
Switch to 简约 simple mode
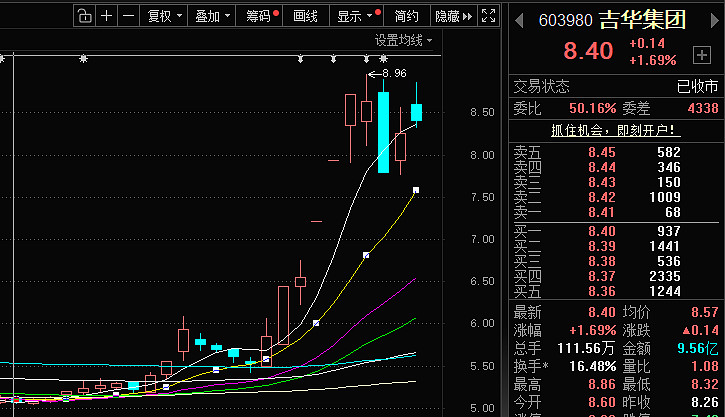[406, 16]
